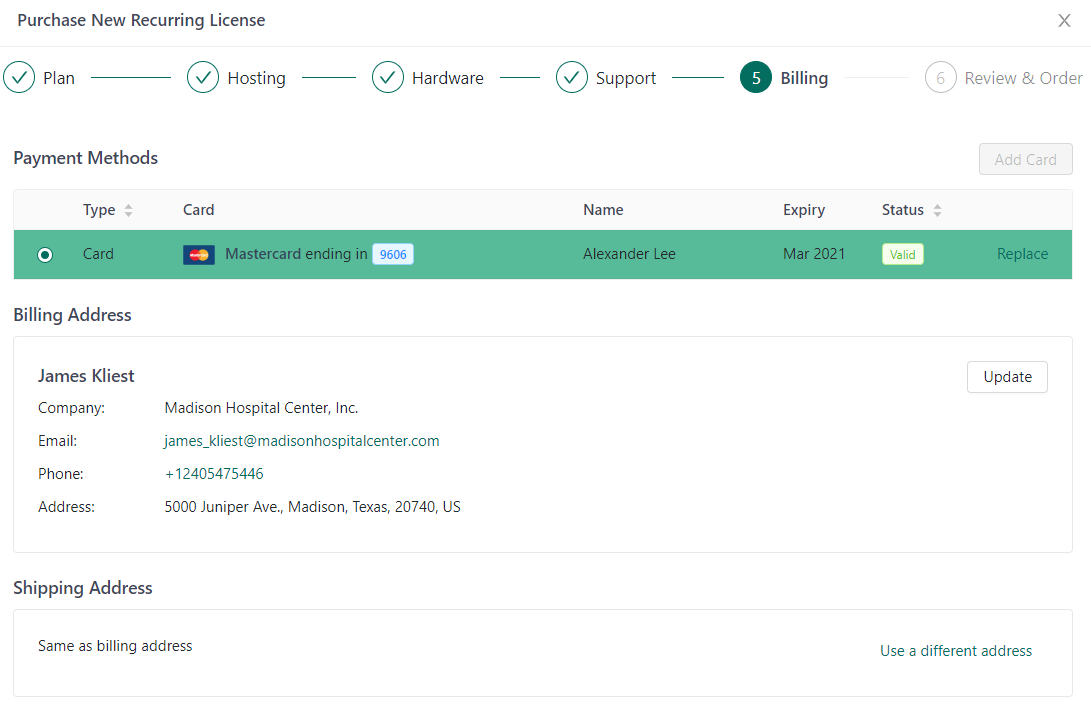Go to the Review & Order step label
The height and width of the screenshot is (717, 1091).
[1023, 78]
